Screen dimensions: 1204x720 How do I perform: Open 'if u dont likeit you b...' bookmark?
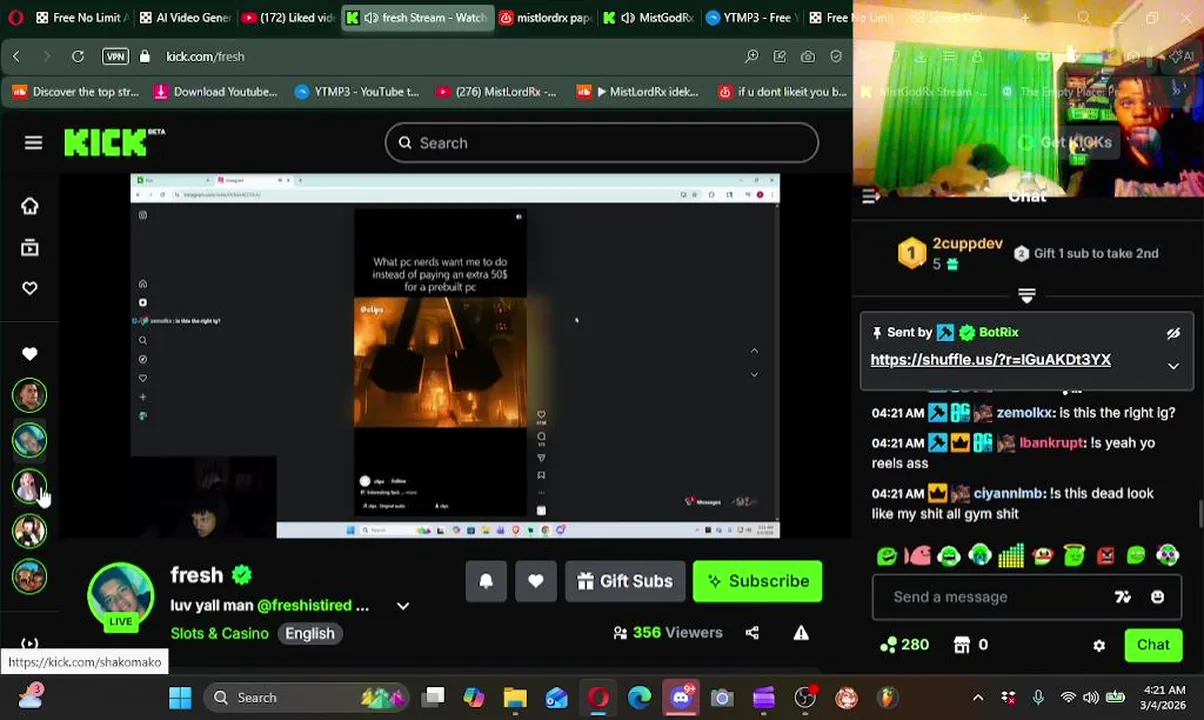click(x=782, y=91)
